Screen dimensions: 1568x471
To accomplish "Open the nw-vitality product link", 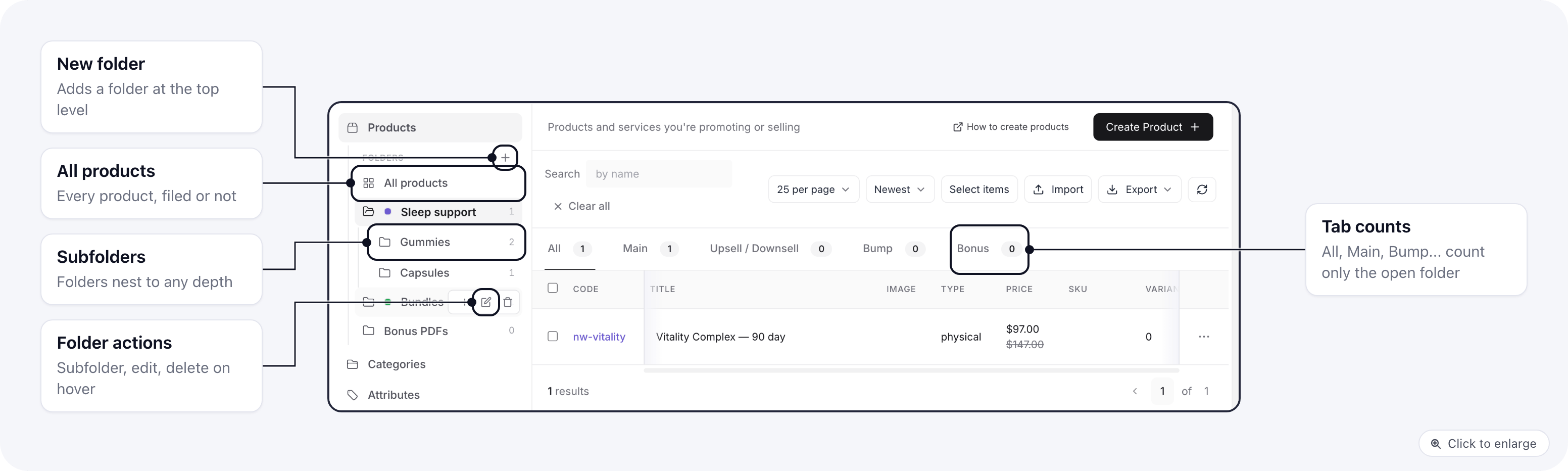I will tap(599, 337).
